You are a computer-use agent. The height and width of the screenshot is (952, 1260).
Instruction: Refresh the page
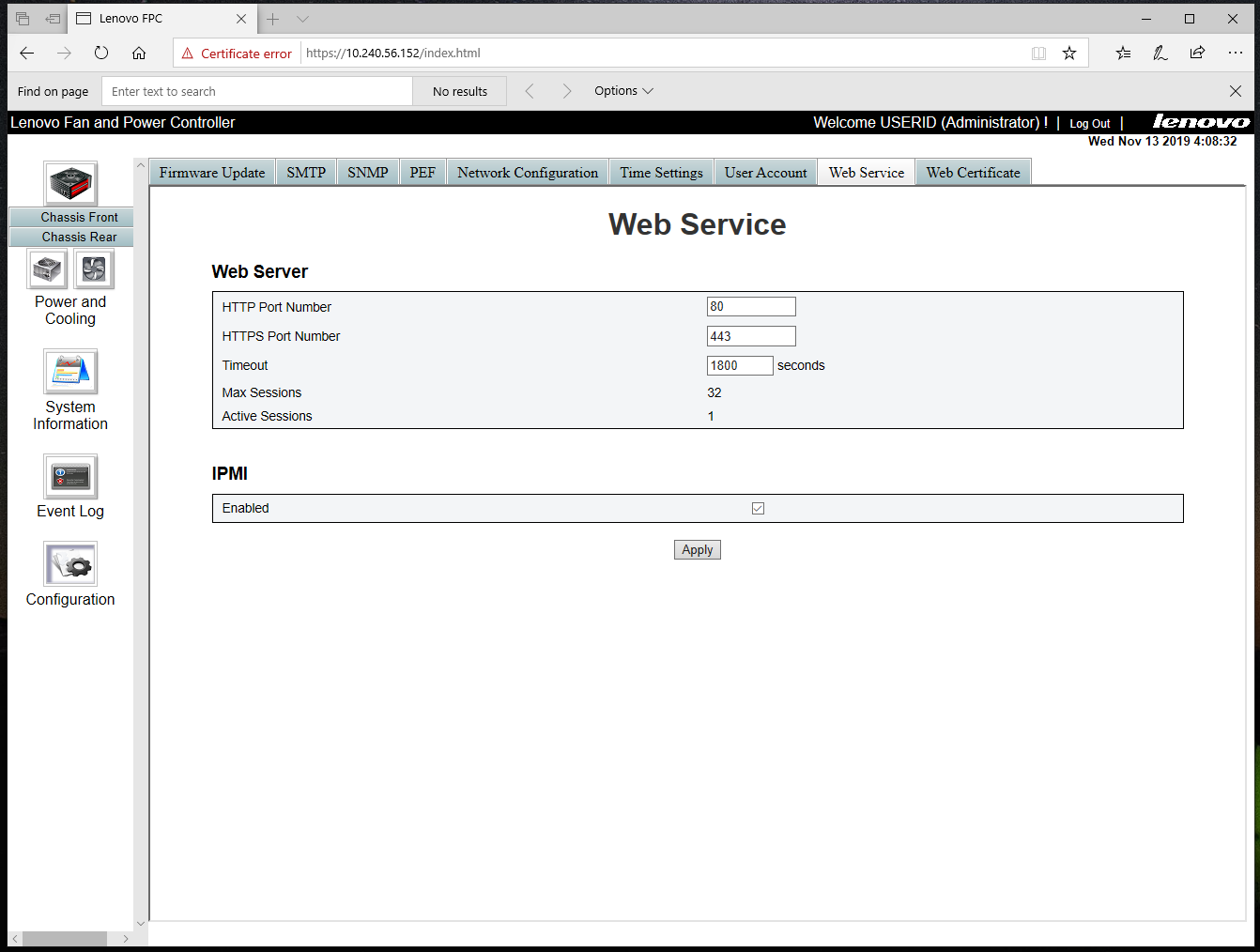(101, 54)
